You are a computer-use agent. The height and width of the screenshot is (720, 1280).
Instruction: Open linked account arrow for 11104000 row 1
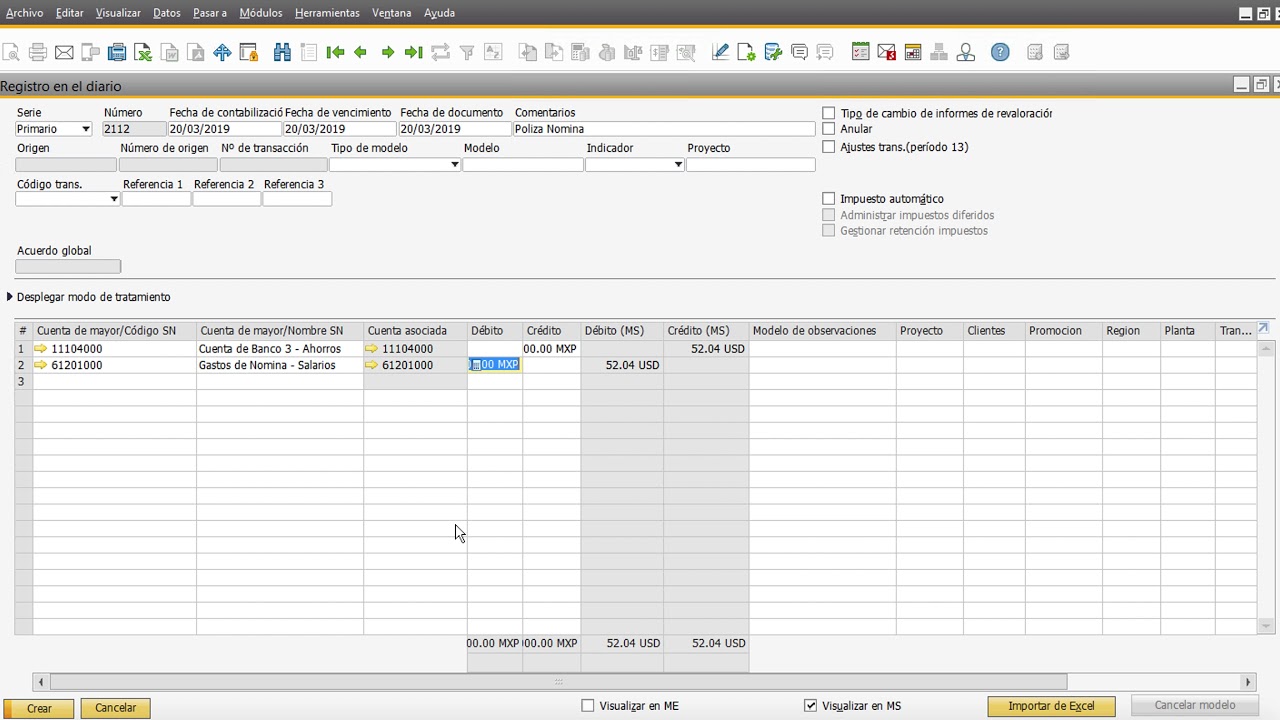41,349
